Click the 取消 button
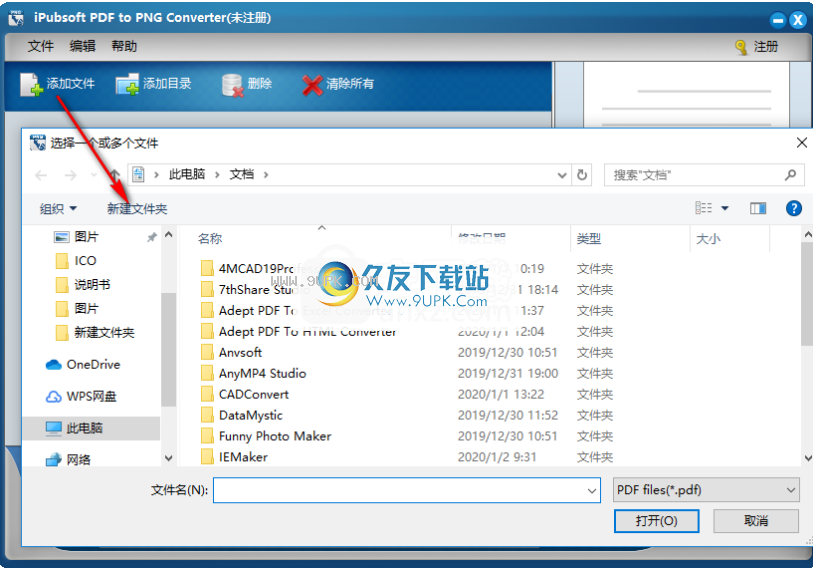Screen dimensions: 813x568 tap(755, 521)
